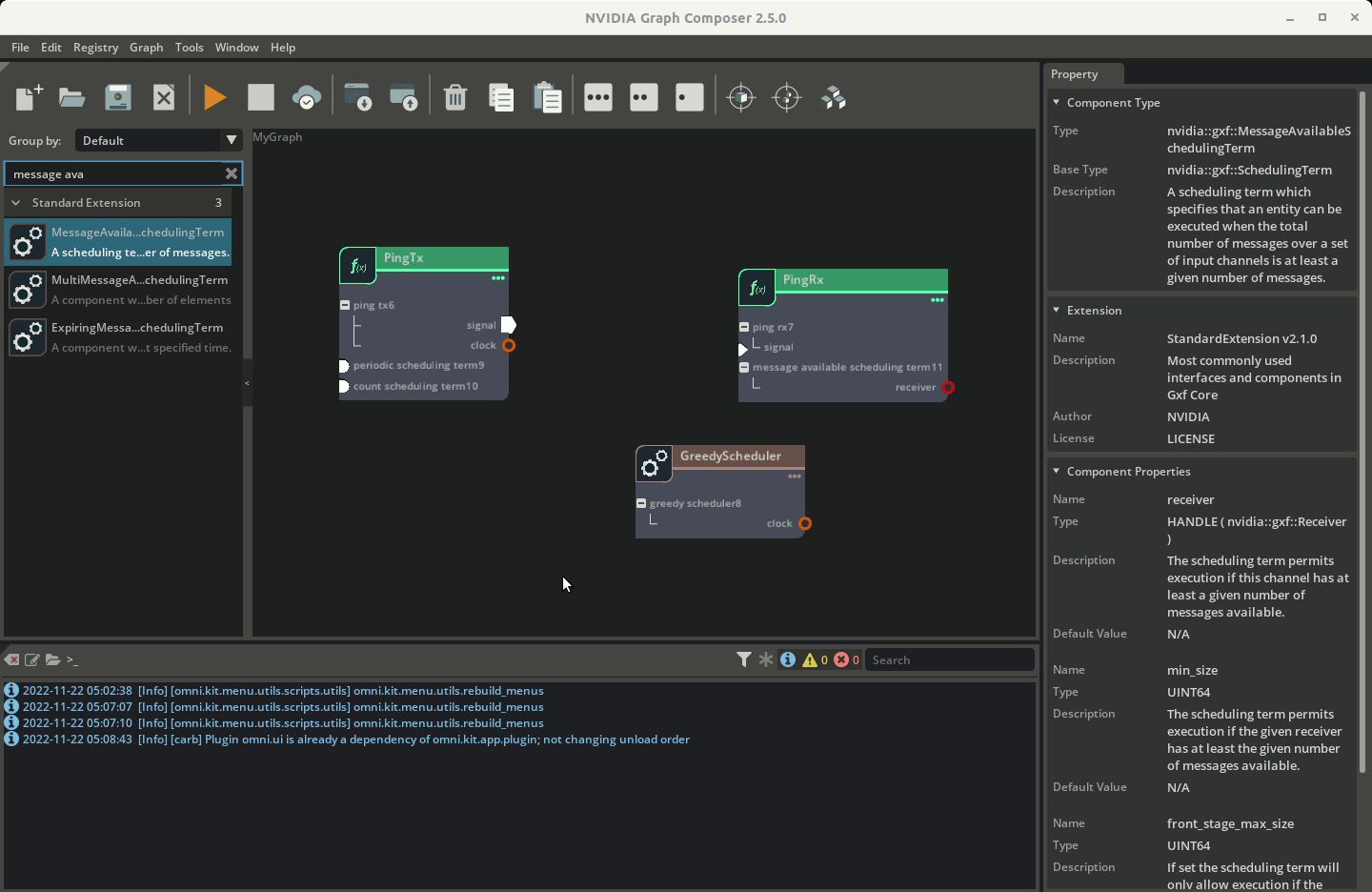1372x892 pixels.
Task: Open the PingTx node three-dot menu
Action: (x=498, y=278)
